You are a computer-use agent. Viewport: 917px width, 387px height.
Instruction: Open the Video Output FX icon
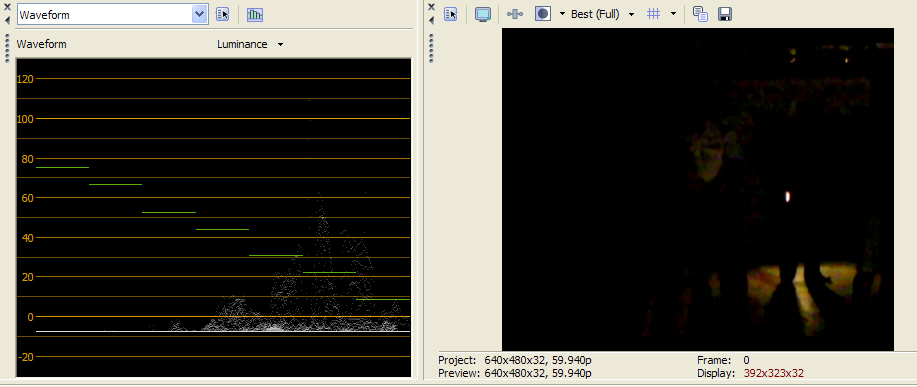(x=515, y=15)
